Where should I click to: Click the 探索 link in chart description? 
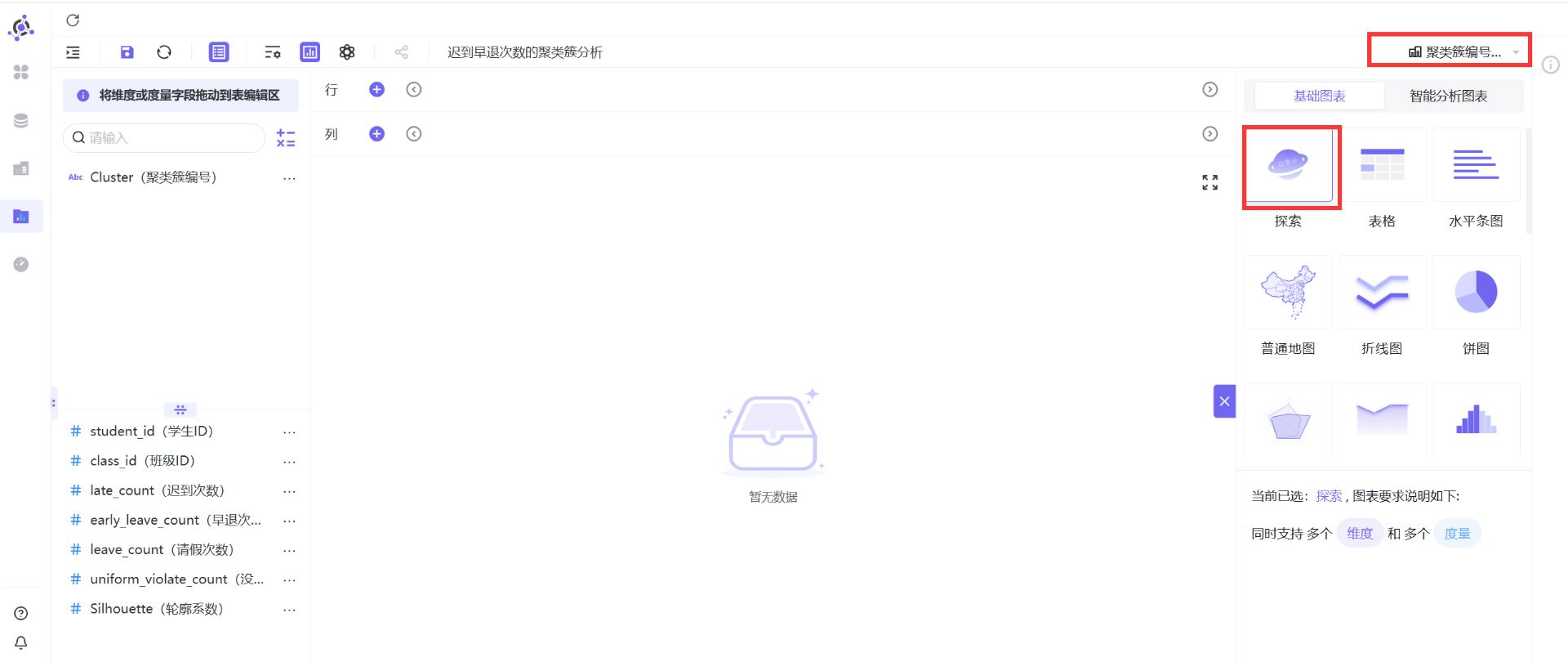click(x=1329, y=496)
